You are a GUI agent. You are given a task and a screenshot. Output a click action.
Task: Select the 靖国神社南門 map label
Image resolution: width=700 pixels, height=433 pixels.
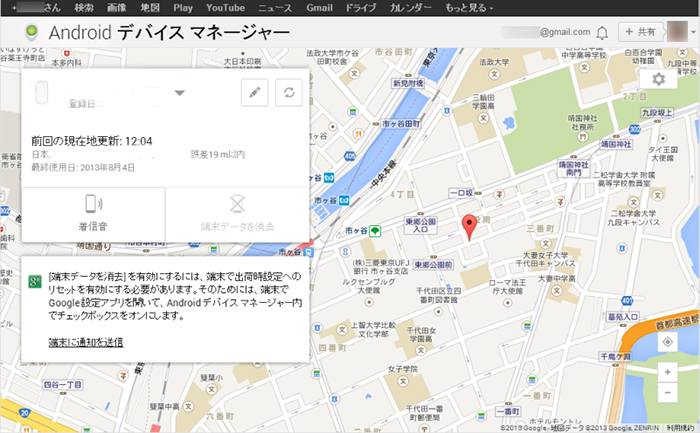(573, 168)
